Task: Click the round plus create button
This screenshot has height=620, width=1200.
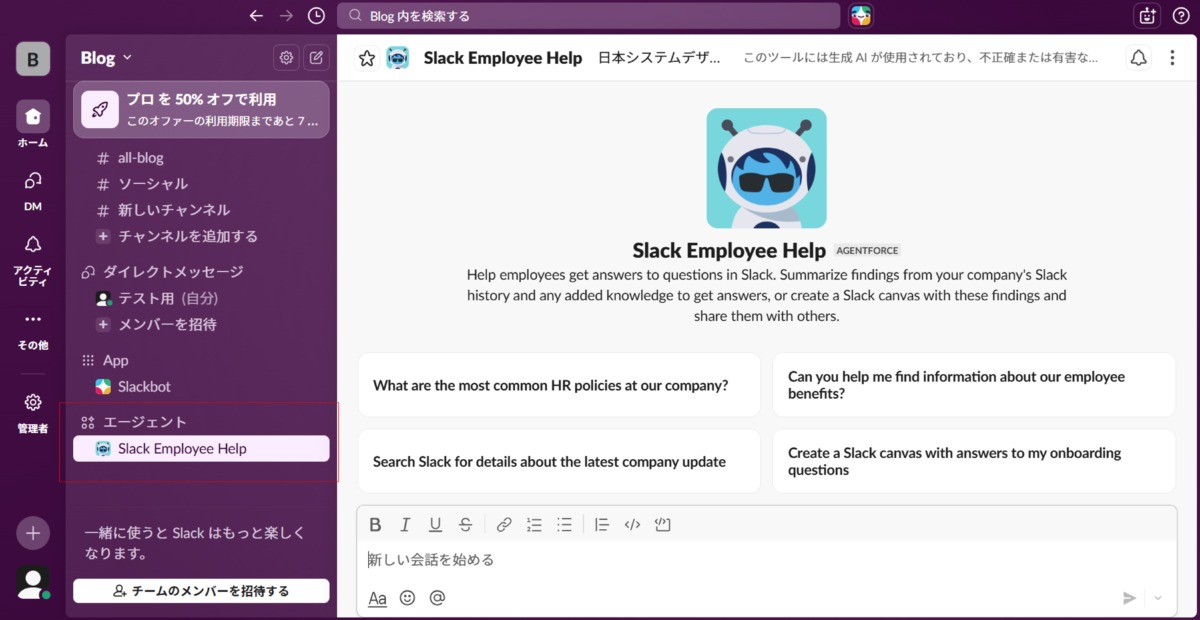Action: point(33,533)
